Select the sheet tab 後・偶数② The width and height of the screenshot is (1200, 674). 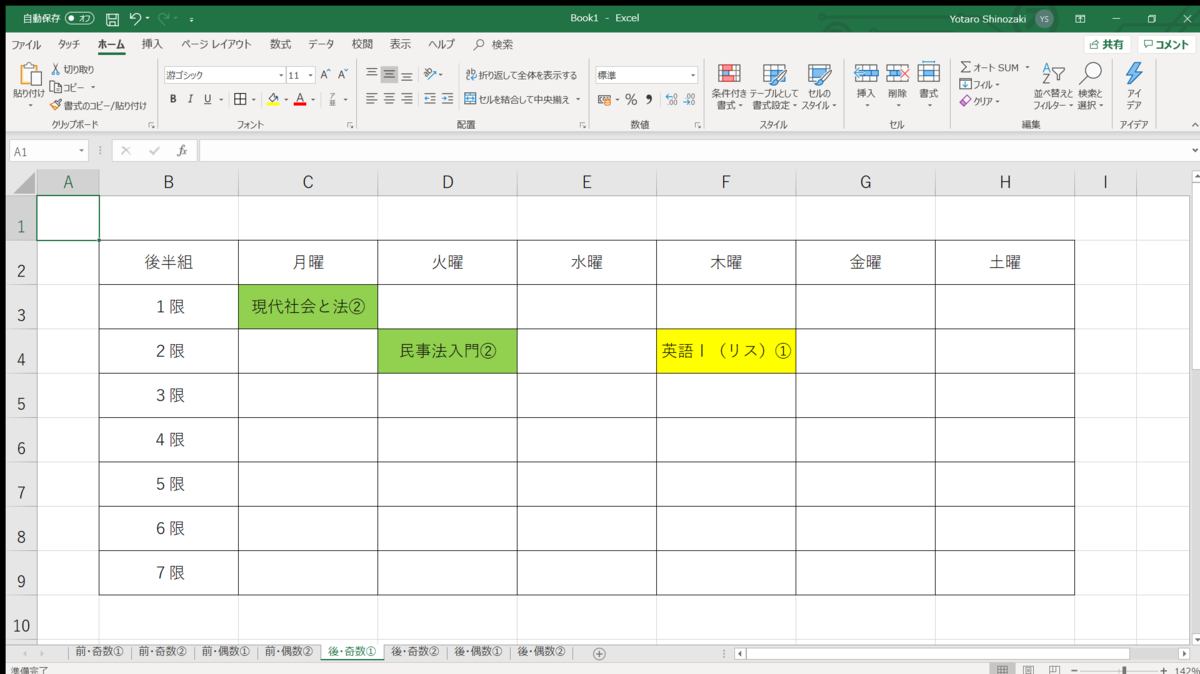click(540, 652)
